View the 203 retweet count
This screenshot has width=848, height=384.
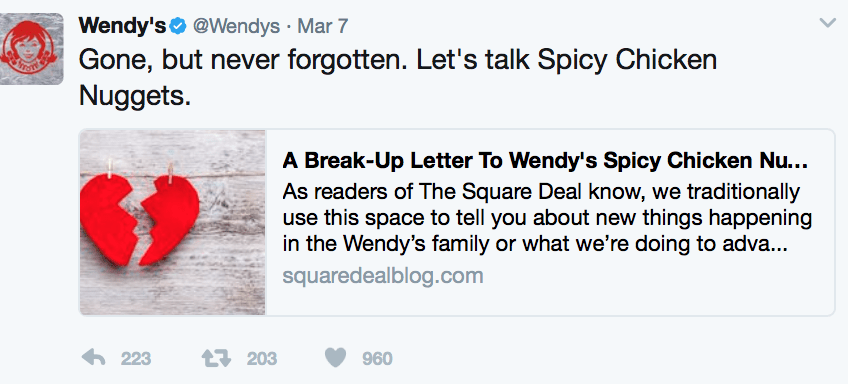[x=262, y=359]
